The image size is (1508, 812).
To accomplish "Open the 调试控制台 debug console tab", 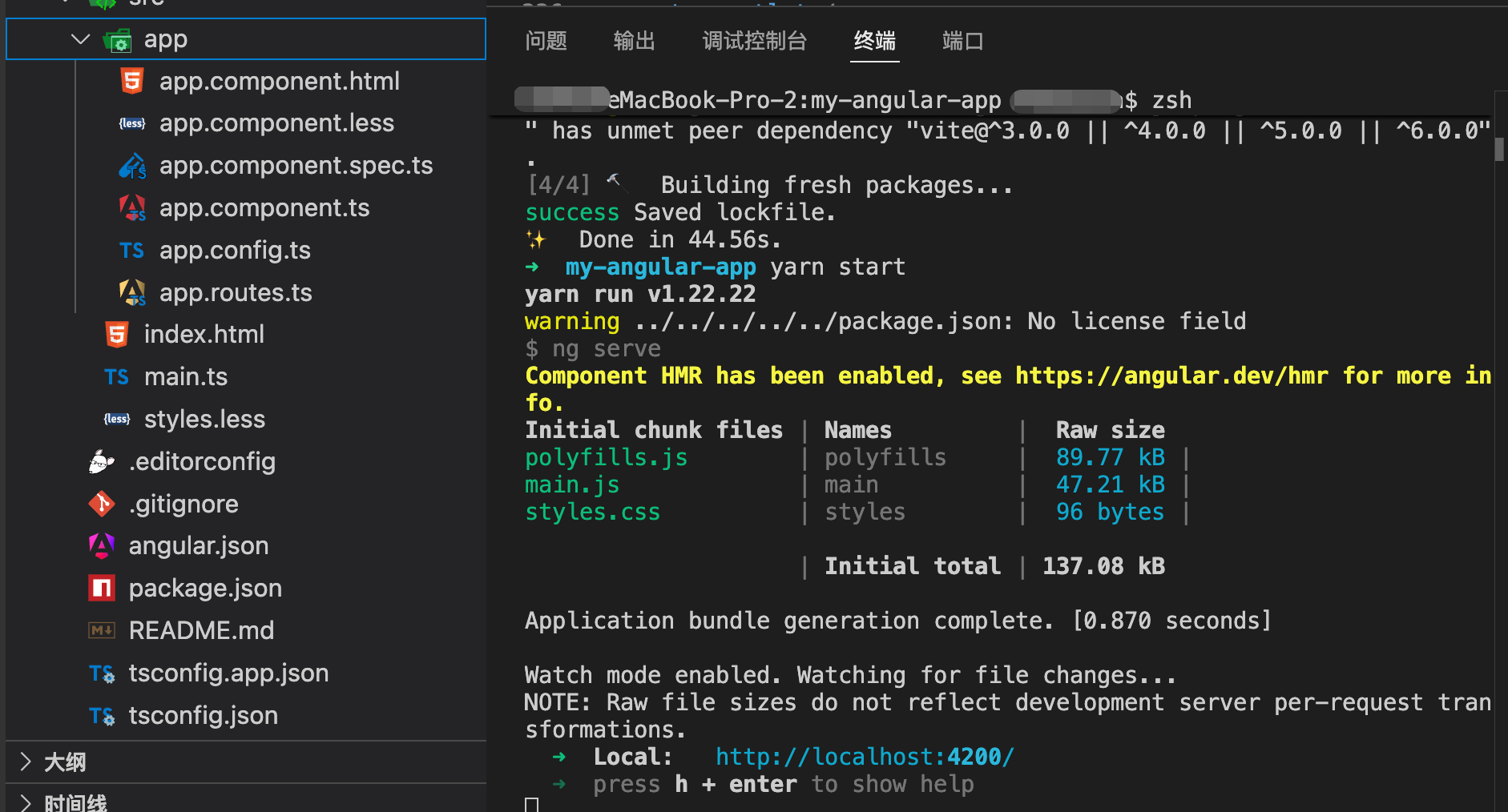I will pyautogui.click(x=755, y=41).
